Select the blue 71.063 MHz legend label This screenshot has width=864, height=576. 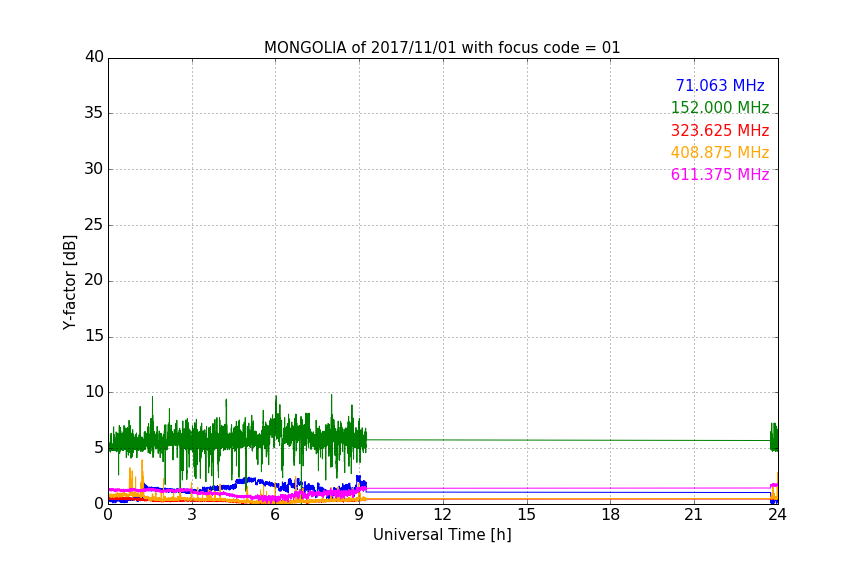coord(720,86)
